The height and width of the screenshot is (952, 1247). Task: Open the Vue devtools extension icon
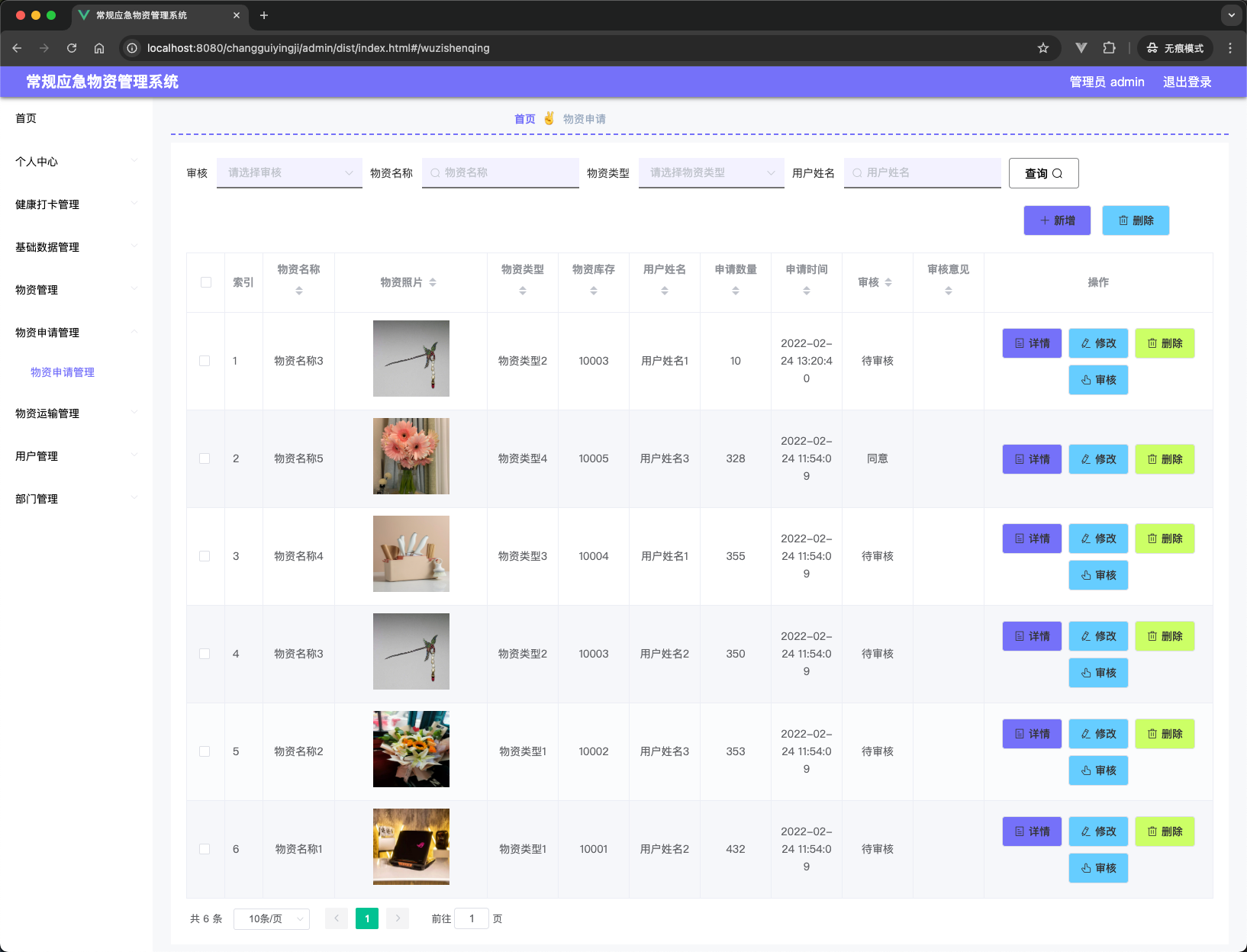click(x=1081, y=48)
